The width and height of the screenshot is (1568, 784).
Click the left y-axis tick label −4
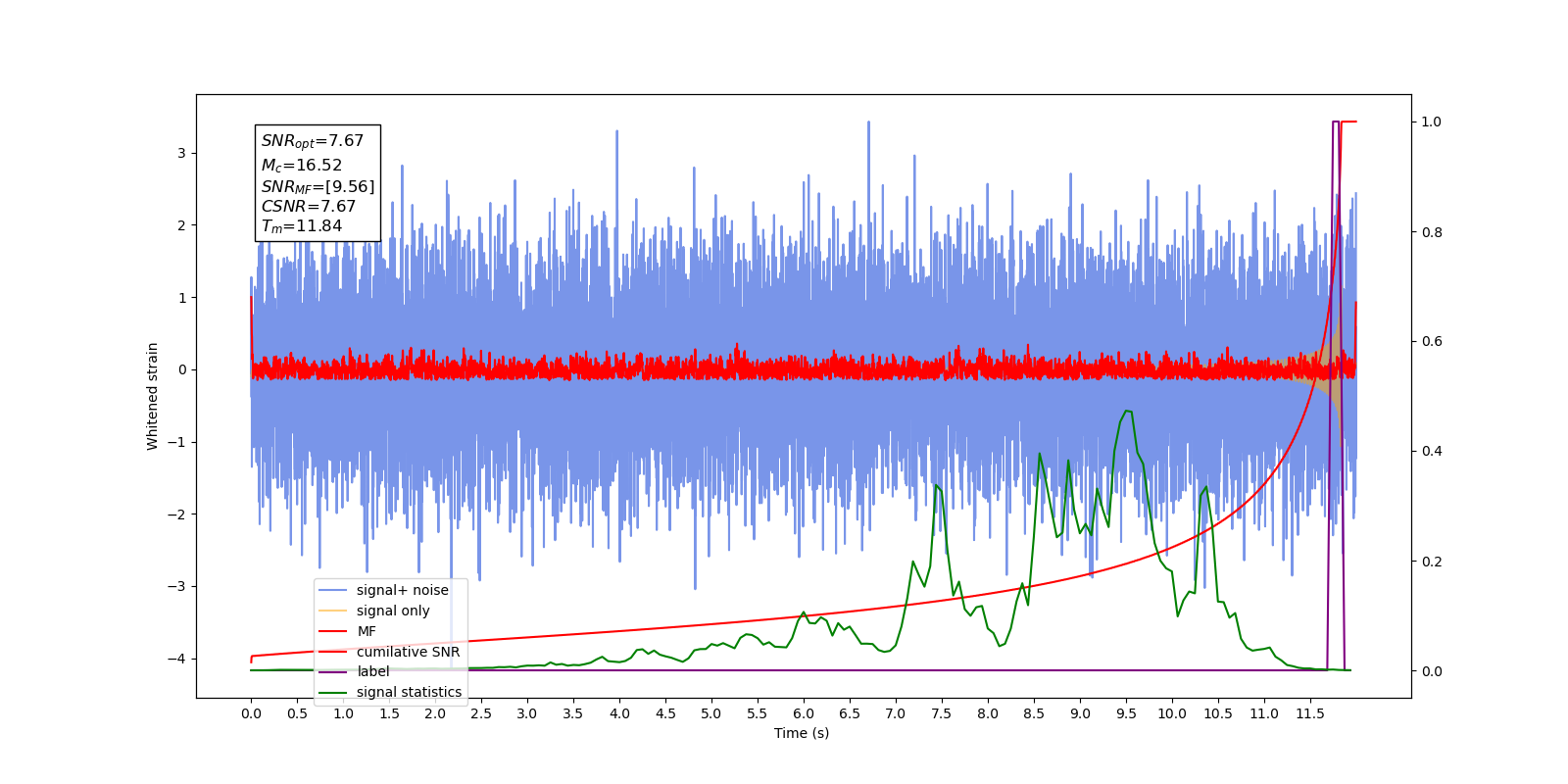pos(176,659)
